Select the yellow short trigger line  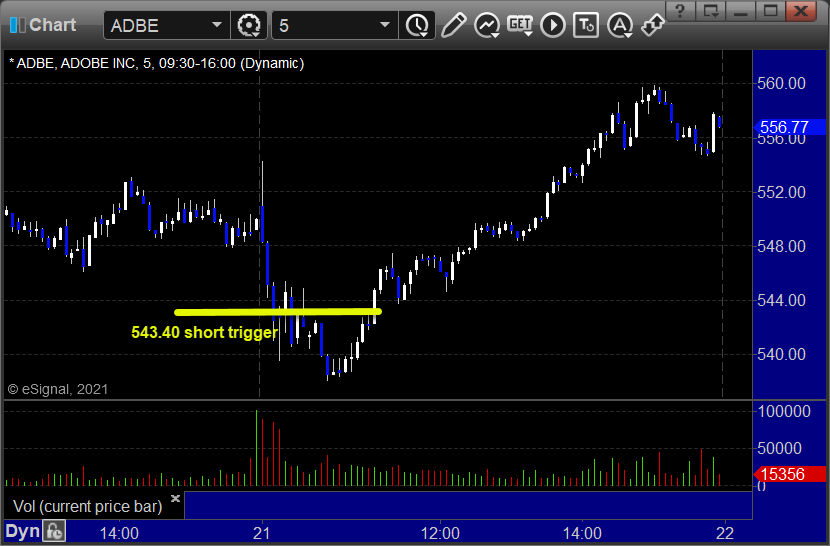pyautogui.click(x=278, y=312)
